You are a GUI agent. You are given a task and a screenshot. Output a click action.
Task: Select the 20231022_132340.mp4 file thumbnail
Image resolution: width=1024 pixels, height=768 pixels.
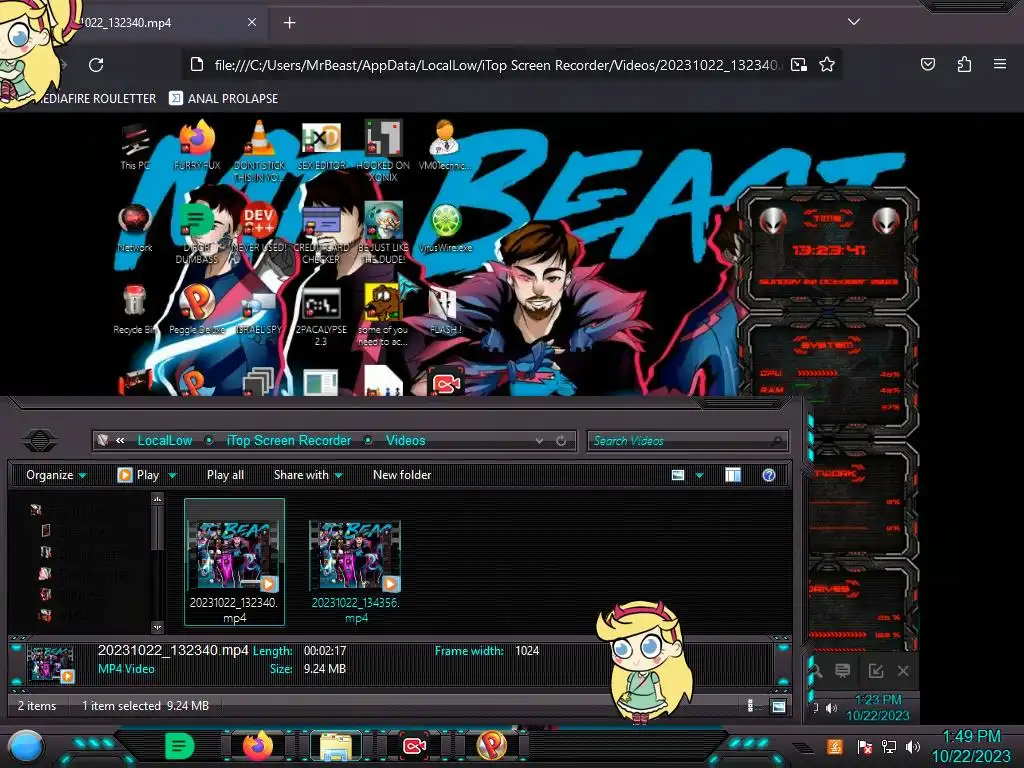pyautogui.click(x=234, y=562)
